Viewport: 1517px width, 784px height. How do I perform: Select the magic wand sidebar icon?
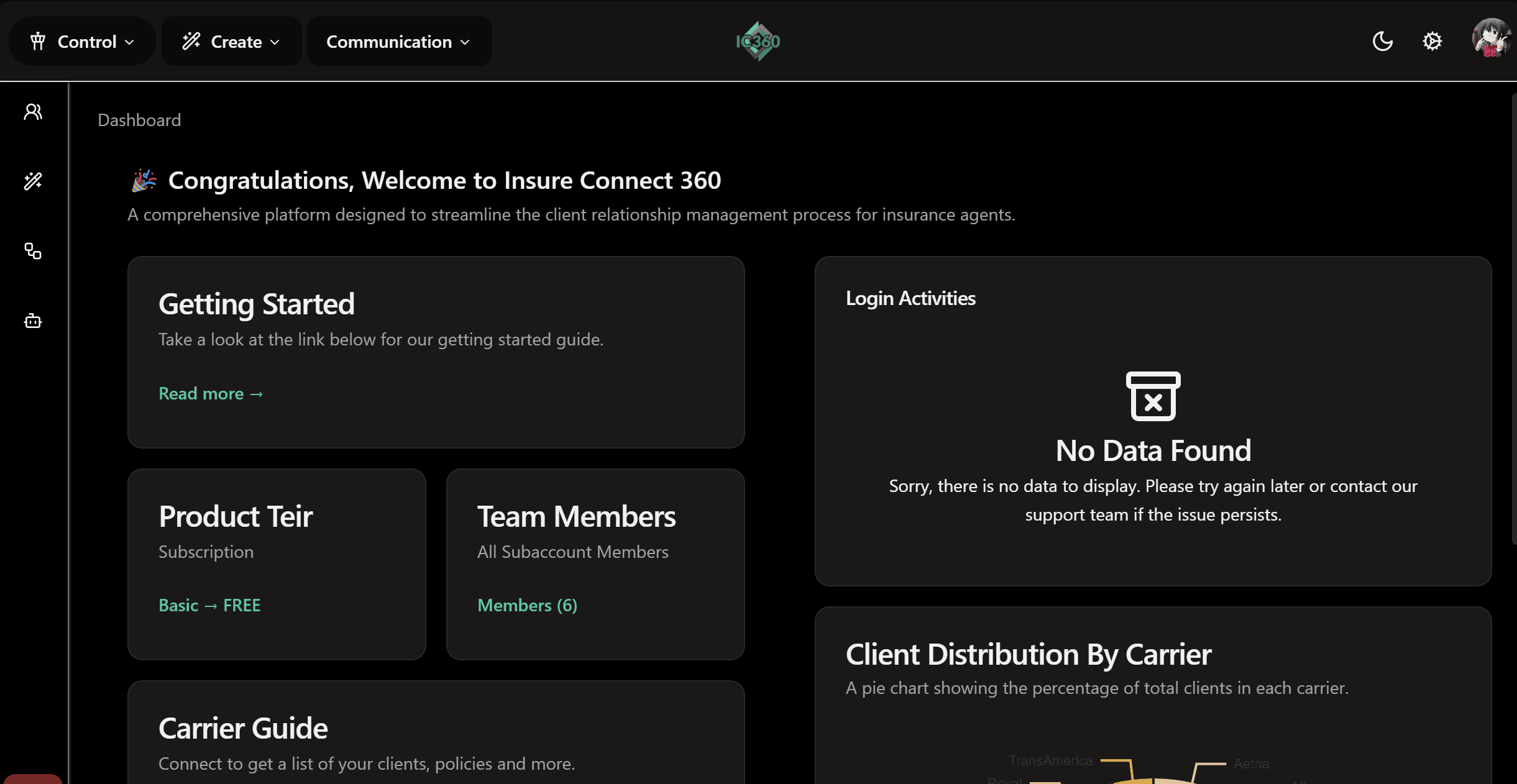coord(33,181)
